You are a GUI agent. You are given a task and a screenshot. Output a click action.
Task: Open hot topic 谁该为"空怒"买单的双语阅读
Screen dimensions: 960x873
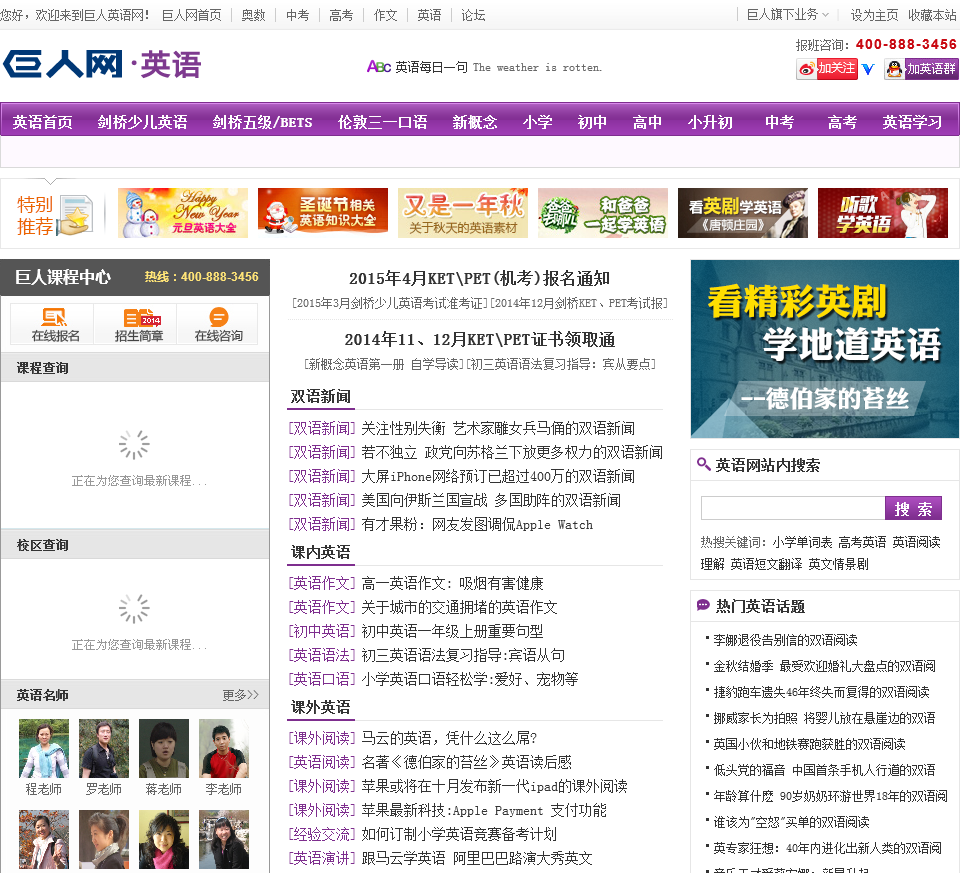(791, 822)
